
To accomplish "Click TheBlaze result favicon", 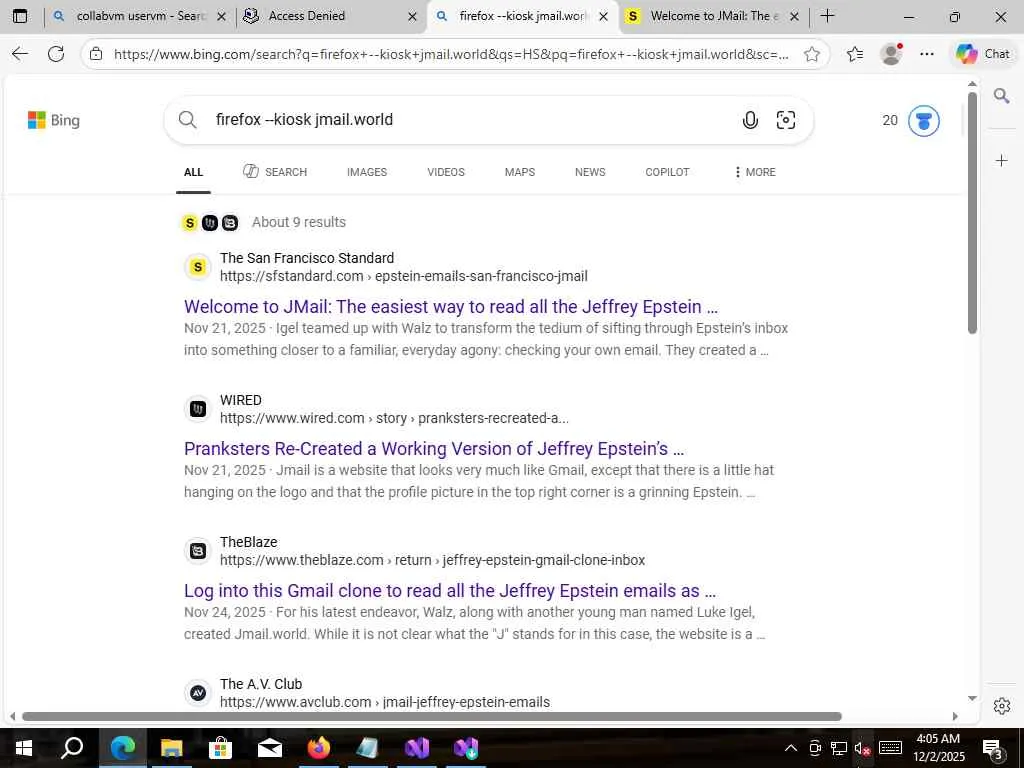I will point(198,551).
